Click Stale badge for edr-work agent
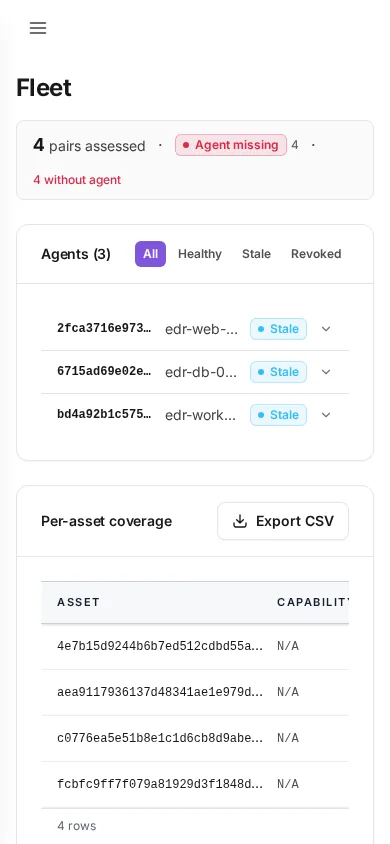Image resolution: width=390 pixels, height=844 pixels. 278,415
